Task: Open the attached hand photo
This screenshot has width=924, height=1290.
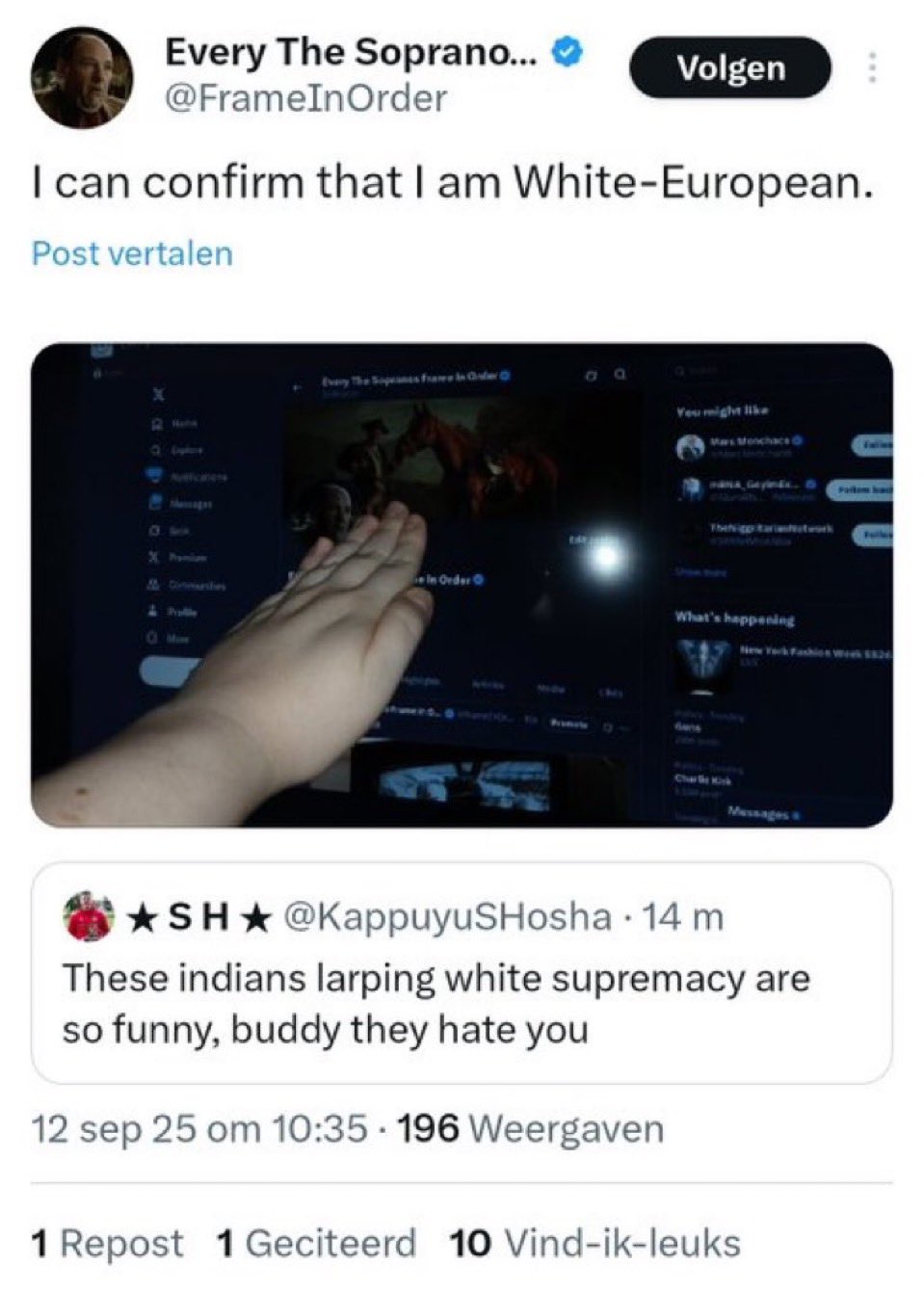Action: click(x=462, y=585)
